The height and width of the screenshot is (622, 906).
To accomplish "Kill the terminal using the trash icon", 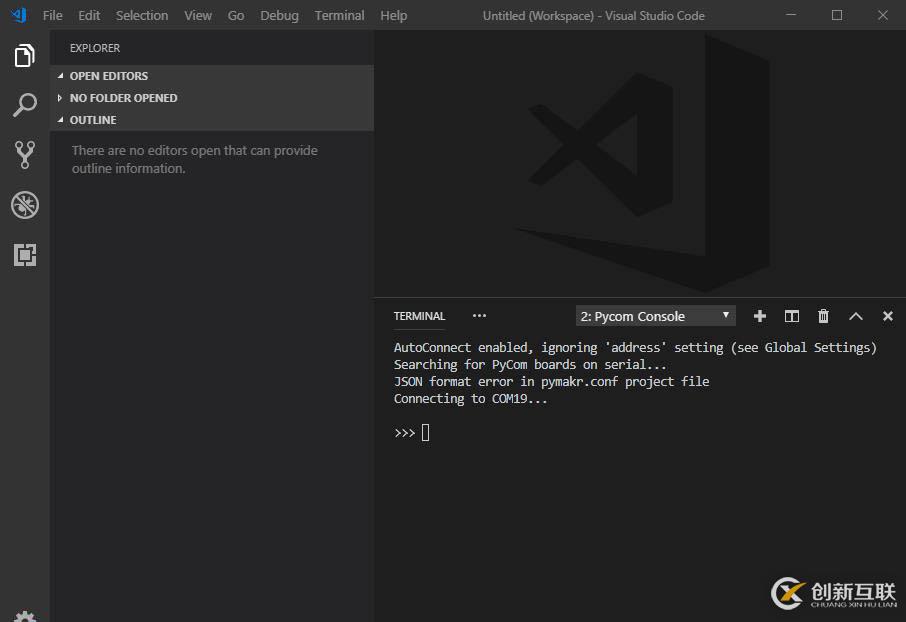I will (x=823, y=315).
